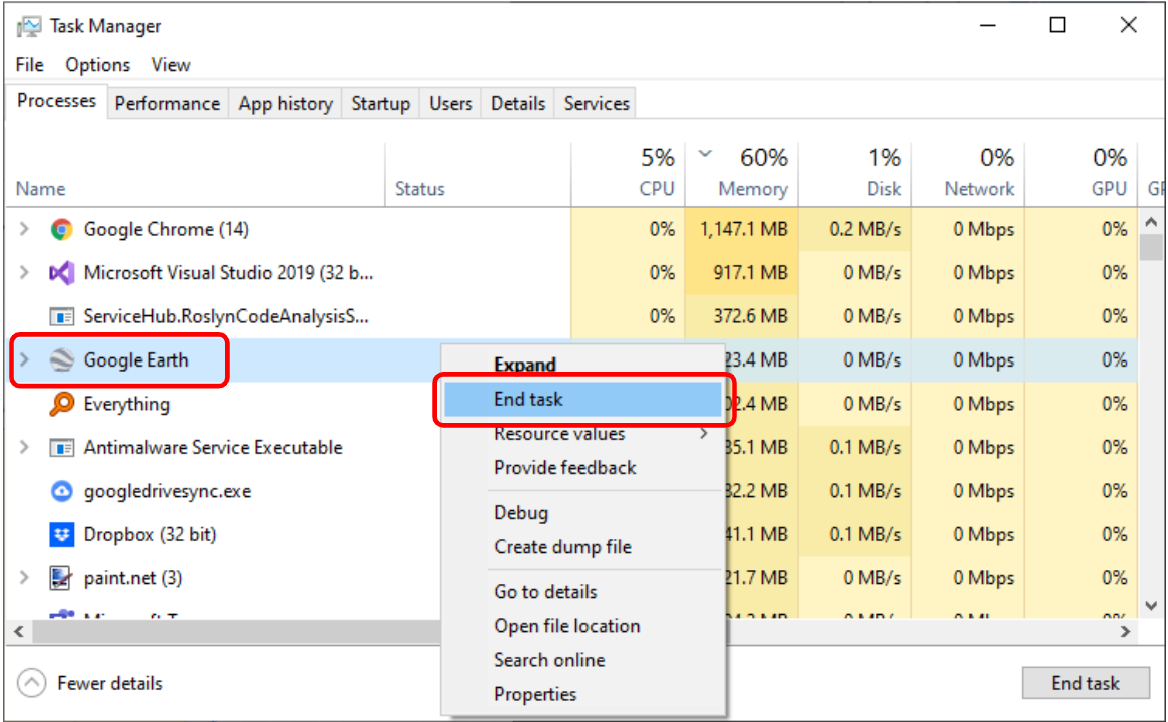1168x722 pixels.
Task: Click Chrome's 1,147.1 MB memory value
Action: [x=743, y=229]
